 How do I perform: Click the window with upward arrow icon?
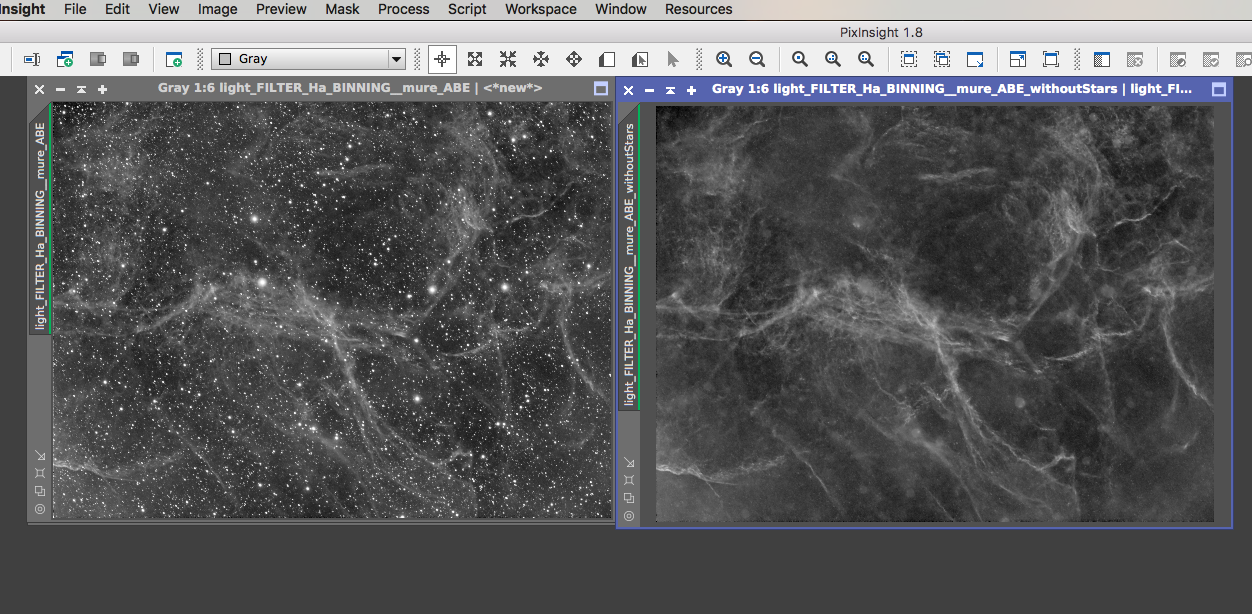(x=1018, y=59)
